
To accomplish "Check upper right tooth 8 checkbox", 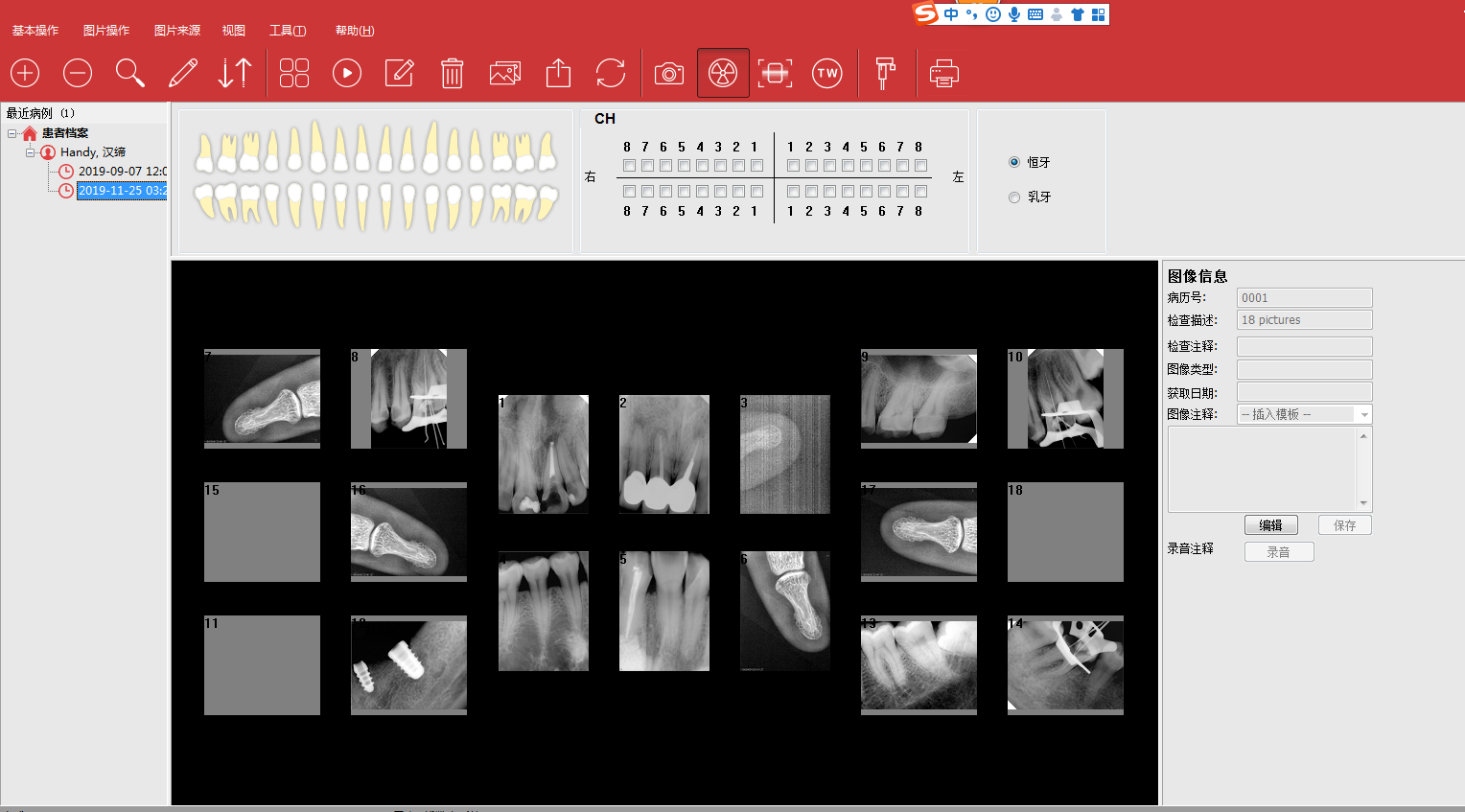I will pos(629,166).
